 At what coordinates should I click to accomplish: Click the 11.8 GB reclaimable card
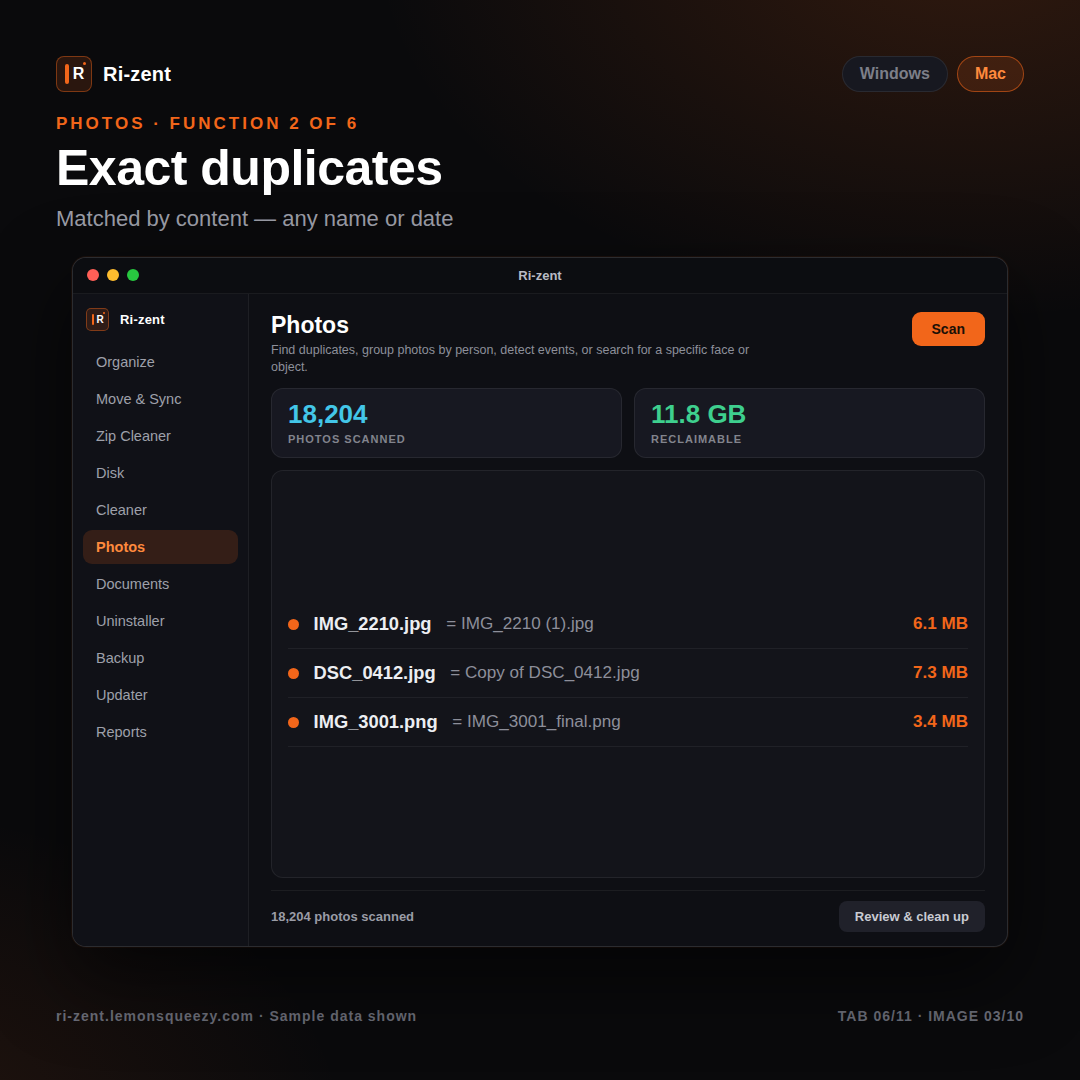click(x=809, y=423)
